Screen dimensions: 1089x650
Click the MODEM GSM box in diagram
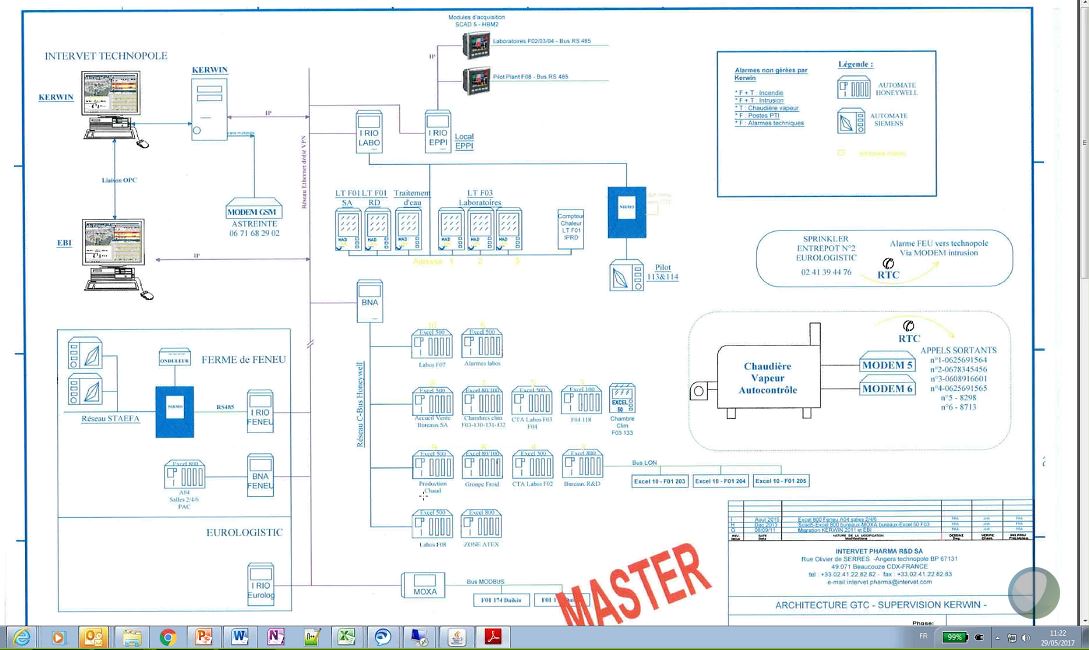(254, 211)
